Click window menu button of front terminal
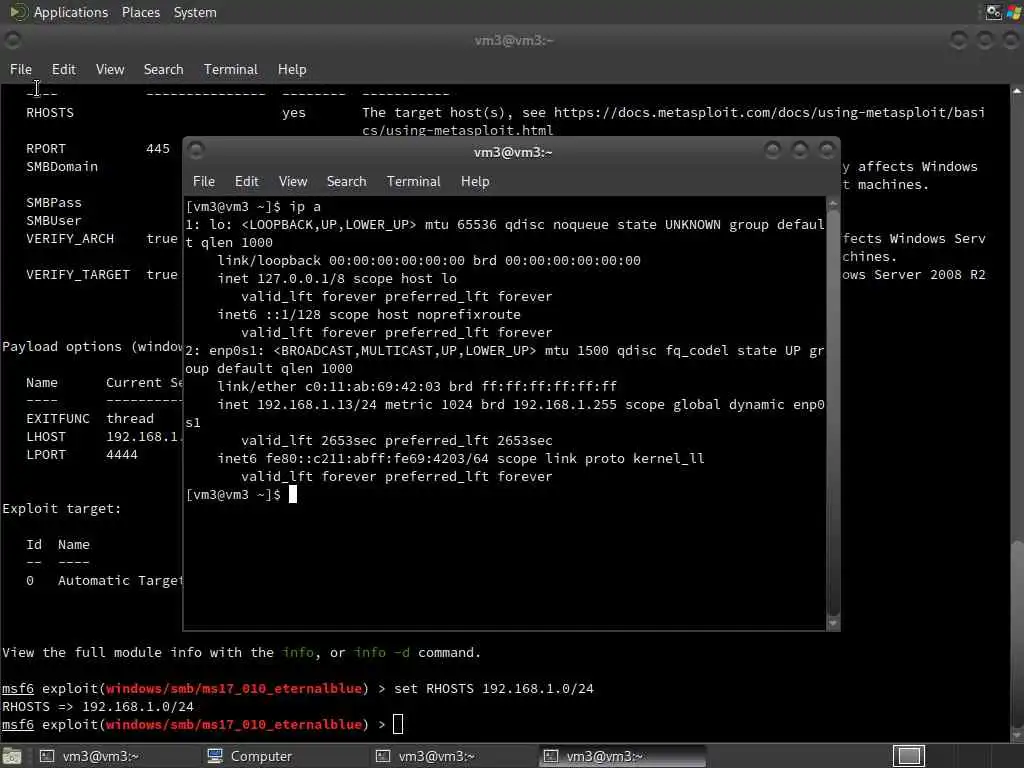The height and width of the screenshot is (768, 1024). (196, 150)
